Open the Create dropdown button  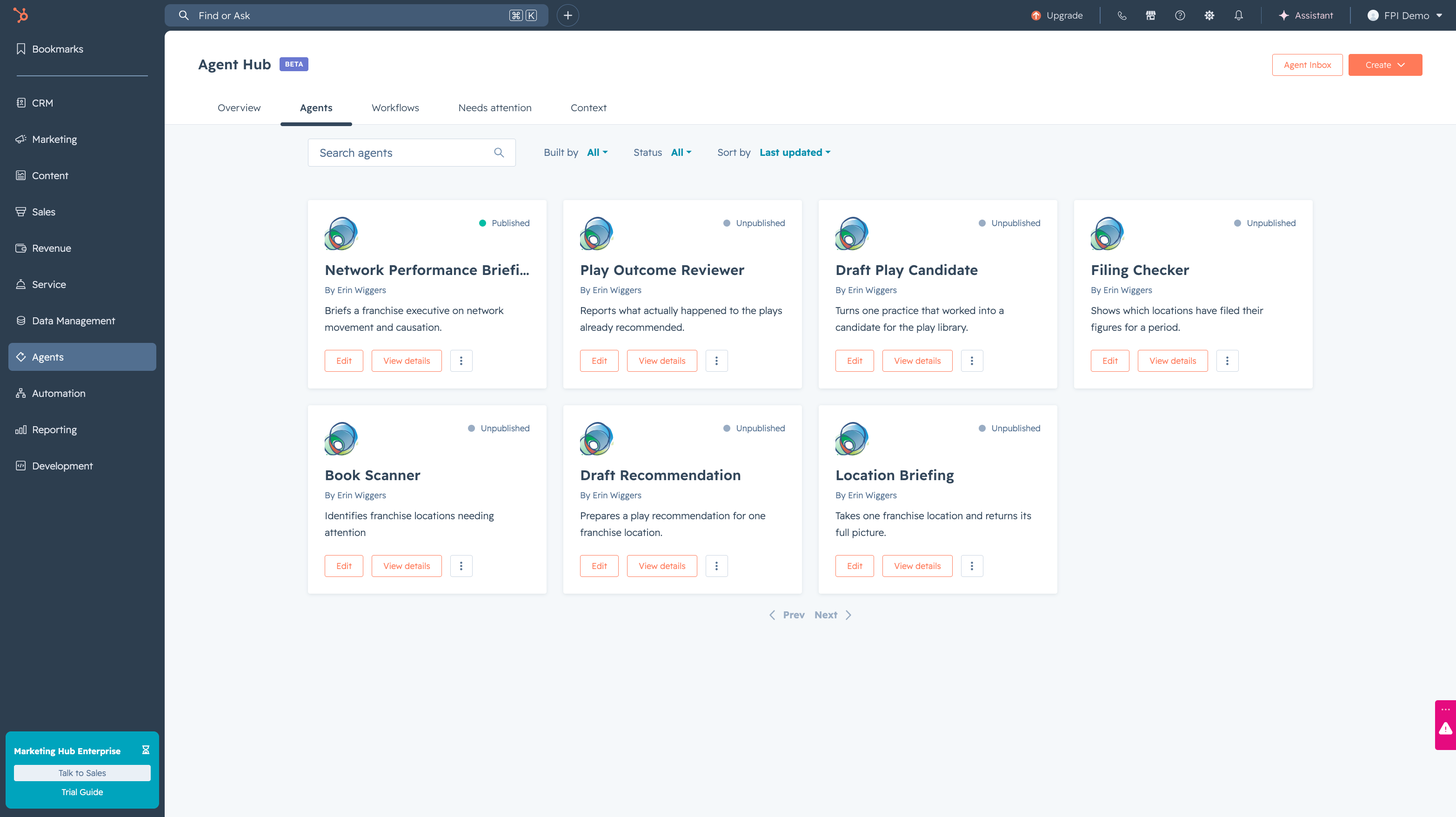pyautogui.click(x=1385, y=65)
